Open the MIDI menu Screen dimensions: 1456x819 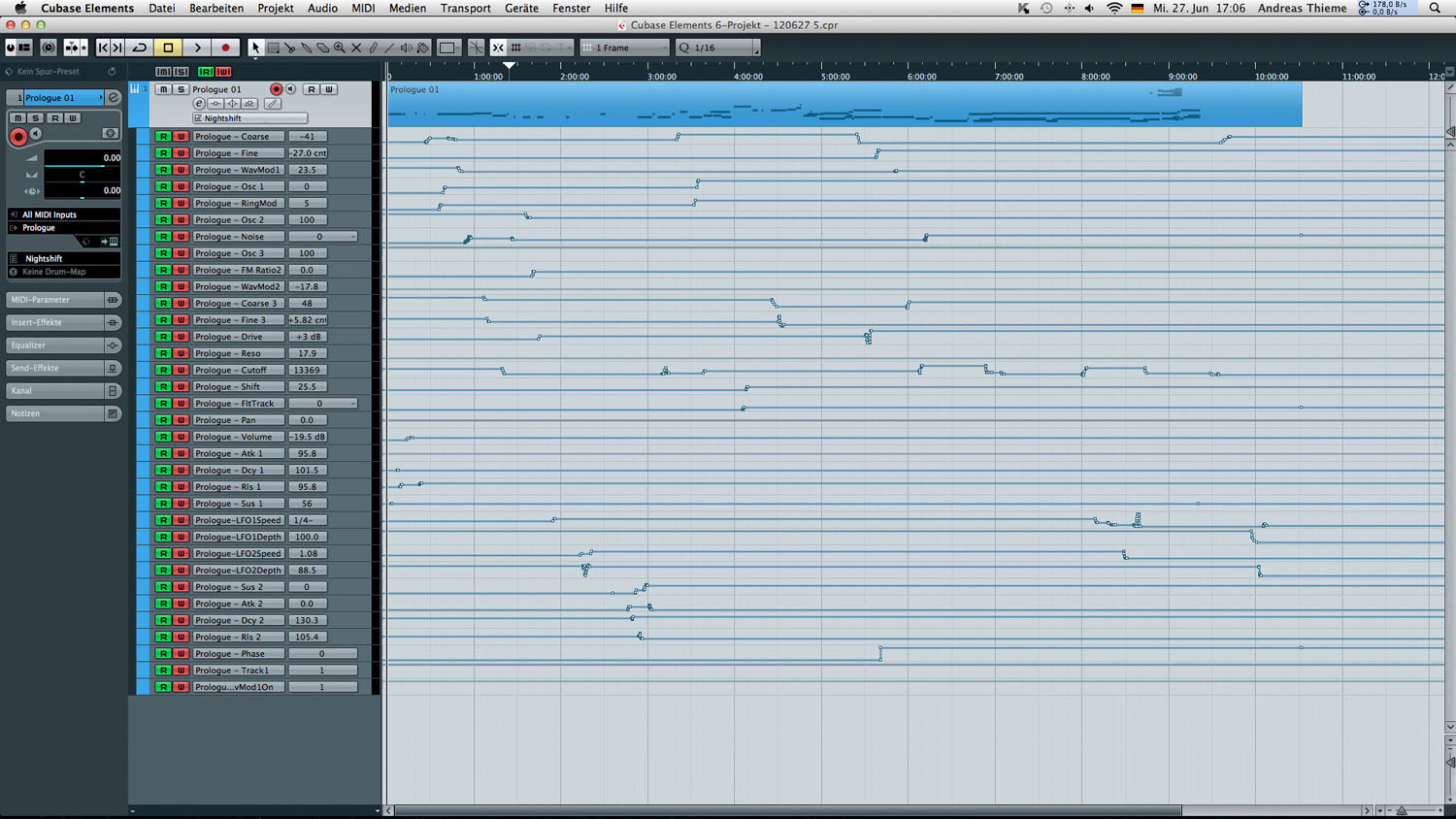point(363,8)
